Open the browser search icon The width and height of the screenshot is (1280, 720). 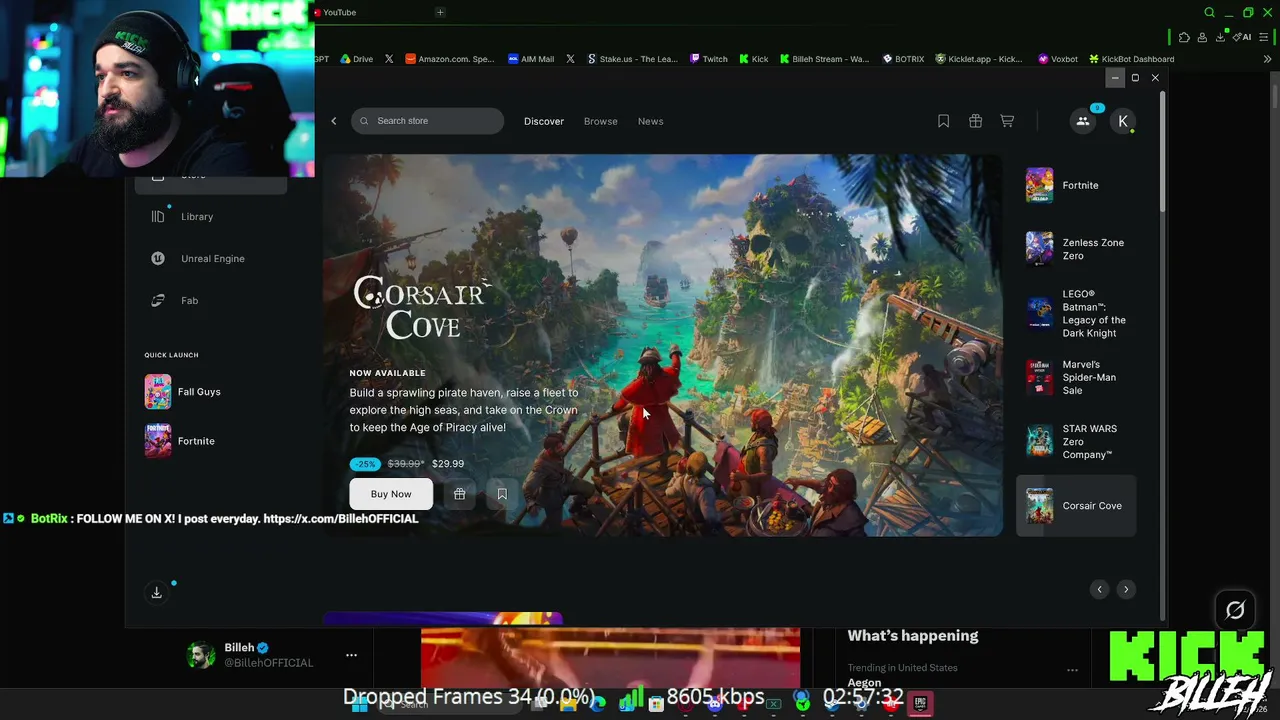1209,13
